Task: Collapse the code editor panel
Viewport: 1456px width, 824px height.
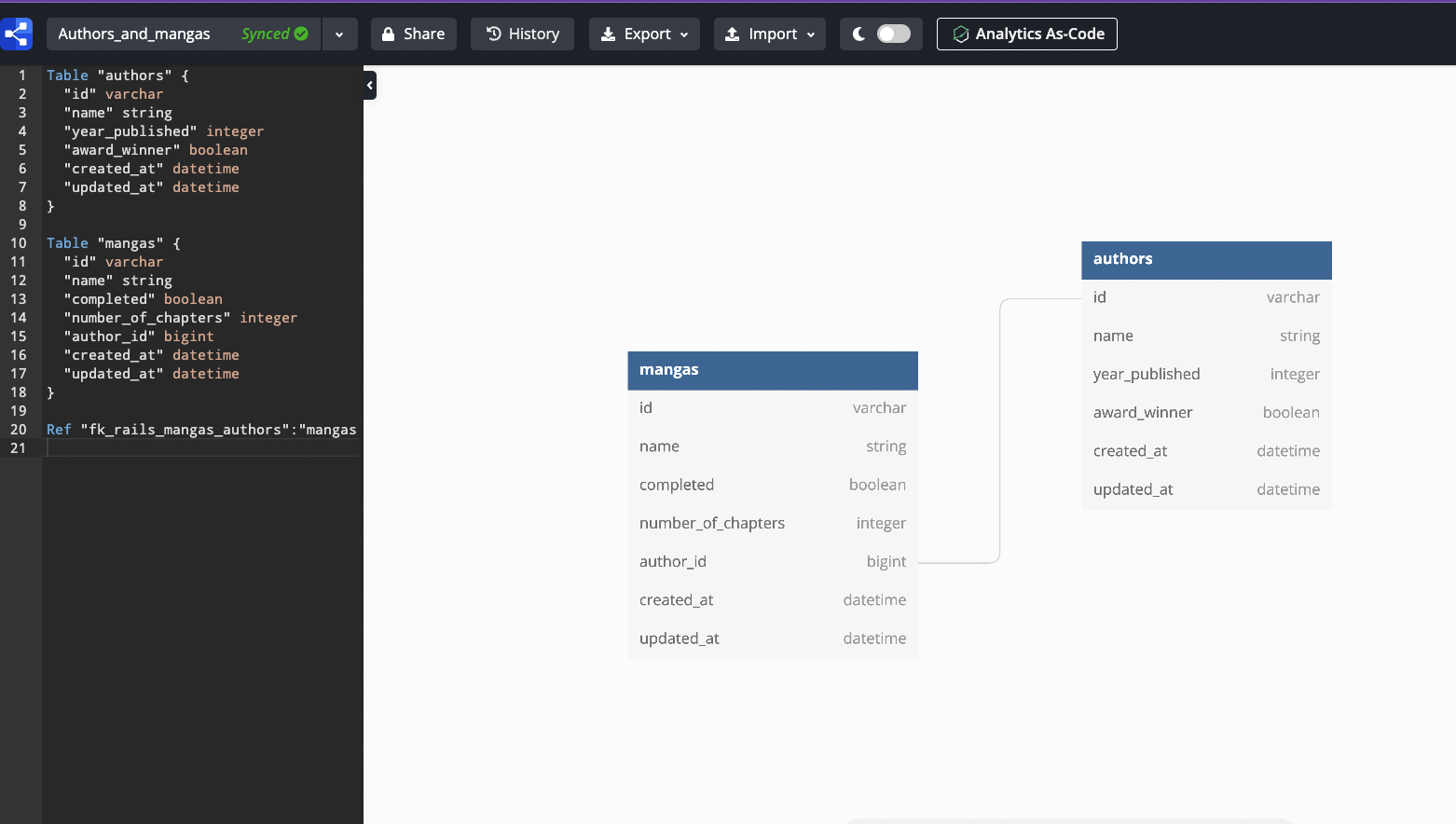Action: (369, 85)
